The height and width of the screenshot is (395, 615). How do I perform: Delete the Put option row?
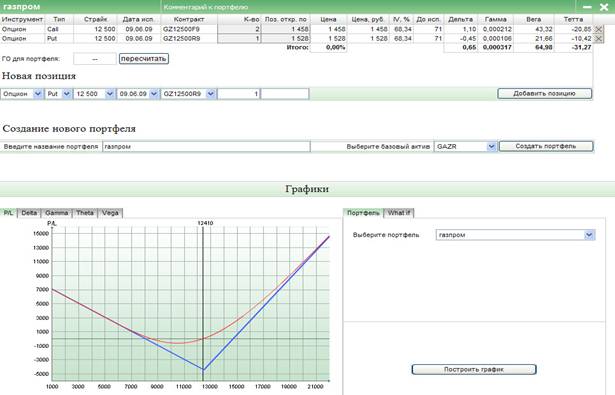tap(598, 38)
